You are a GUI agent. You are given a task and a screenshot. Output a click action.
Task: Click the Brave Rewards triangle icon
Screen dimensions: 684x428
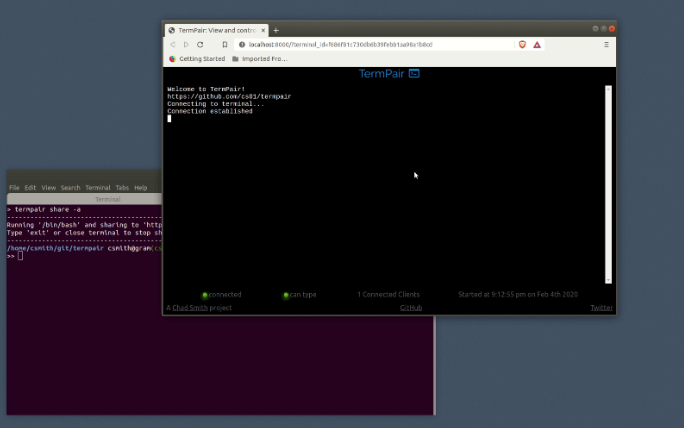point(537,45)
